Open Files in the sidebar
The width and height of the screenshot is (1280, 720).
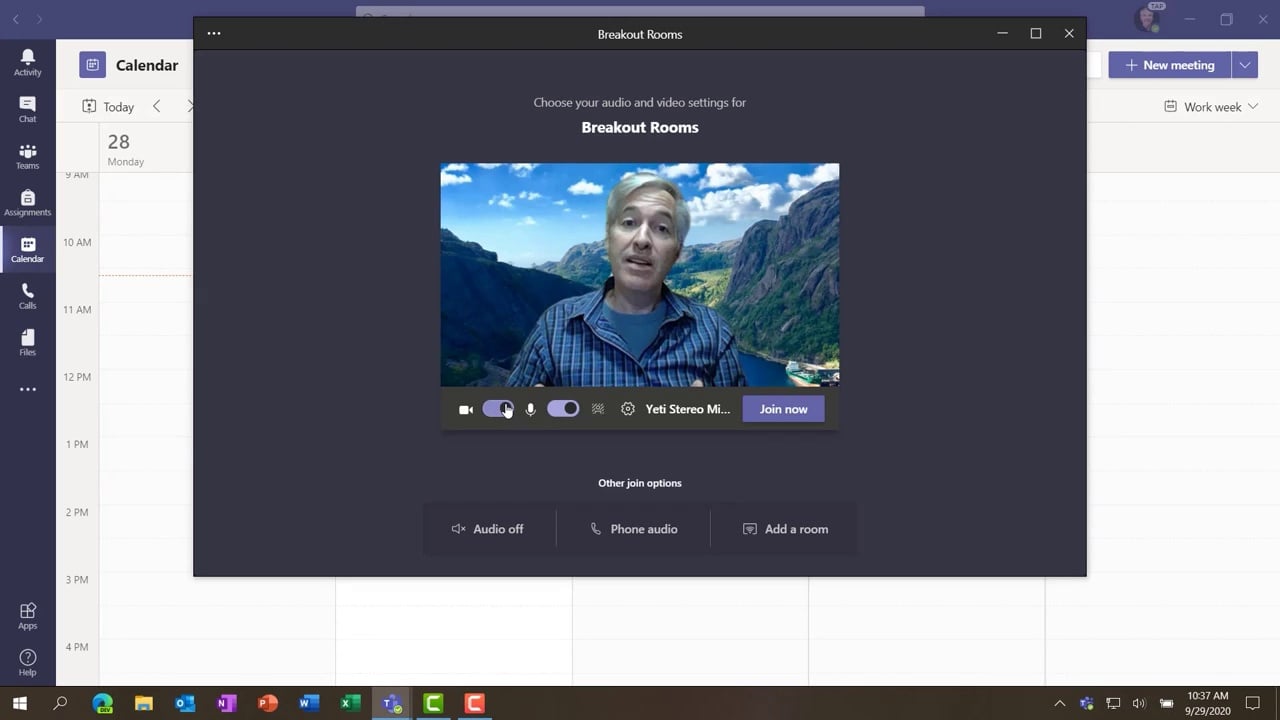[x=27, y=343]
